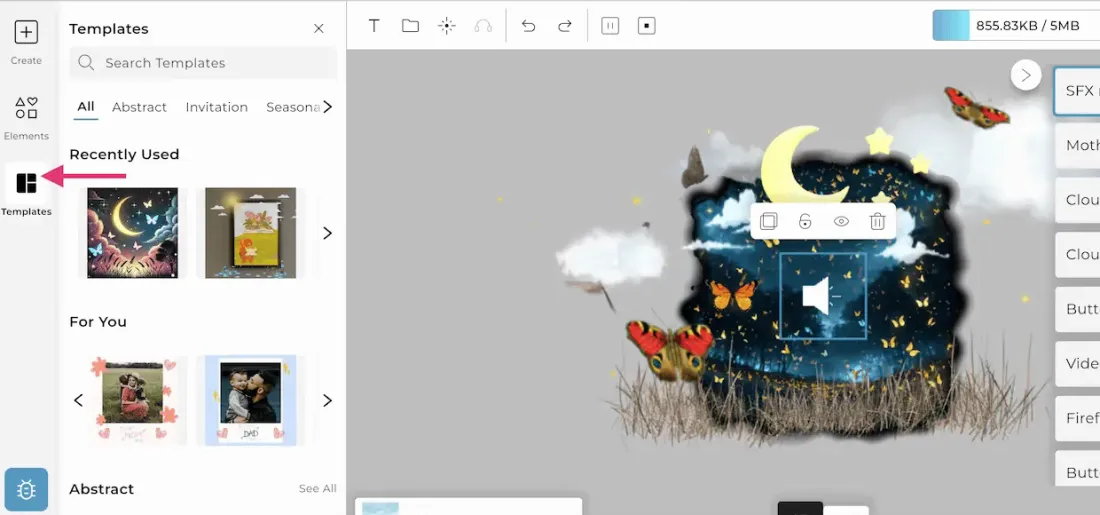Open the moon night template thumbnail
Image resolution: width=1100 pixels, height=515 pixels.
pos(133,233)
